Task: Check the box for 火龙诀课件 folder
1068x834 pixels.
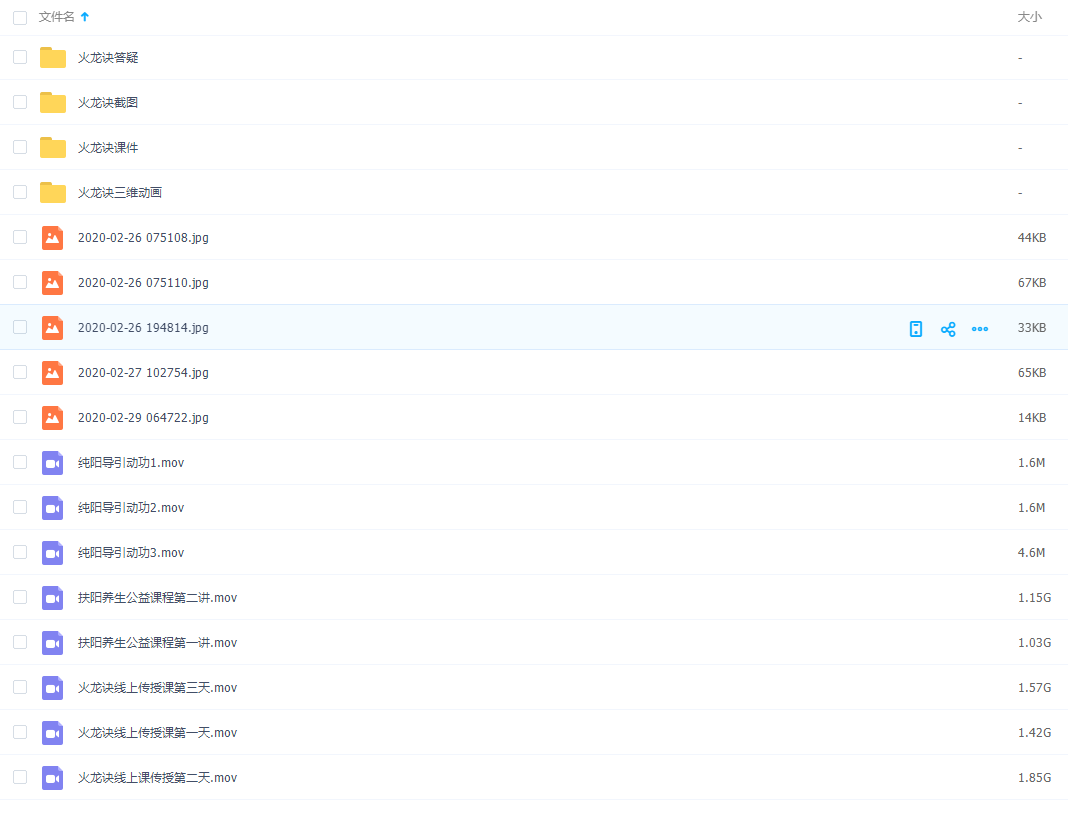Action: point(20,147)
